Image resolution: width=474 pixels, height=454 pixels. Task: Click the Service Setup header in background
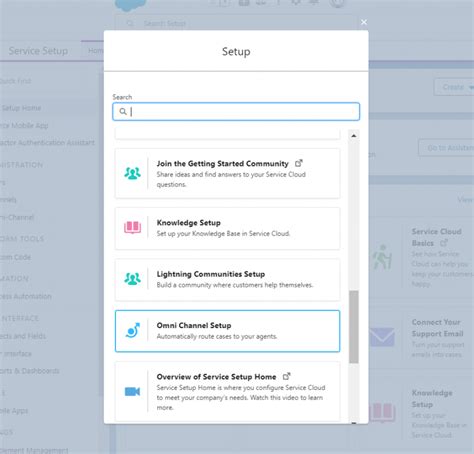coord(38,51)
